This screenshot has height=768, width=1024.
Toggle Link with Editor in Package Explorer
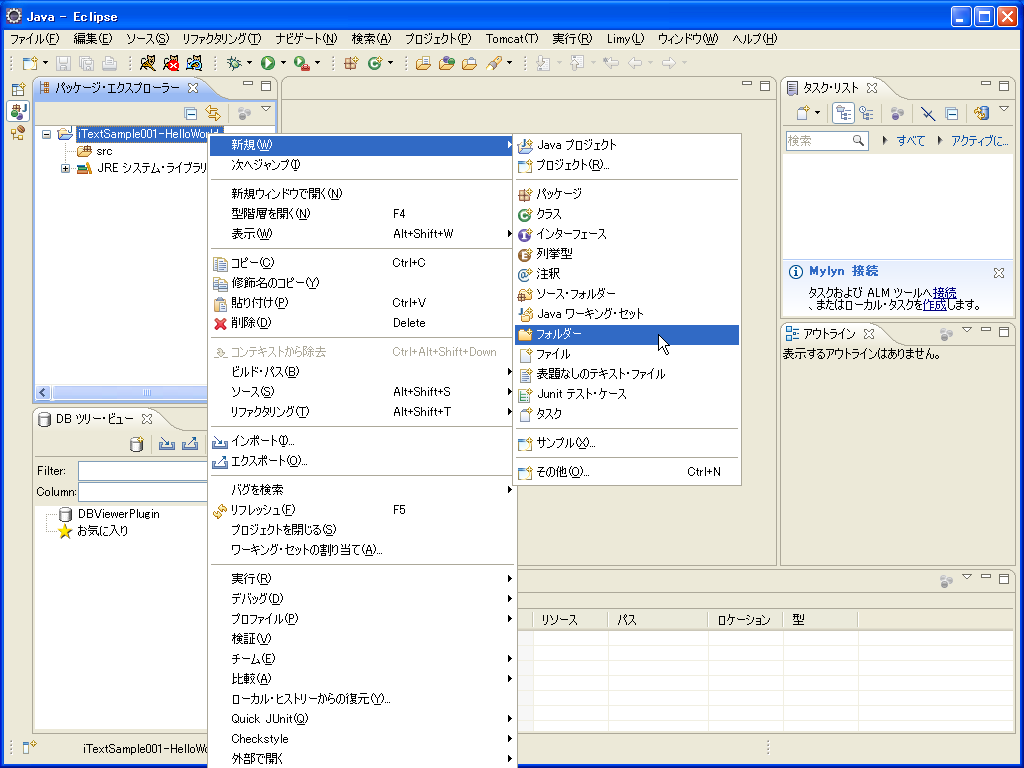click(x=213, y=113)
